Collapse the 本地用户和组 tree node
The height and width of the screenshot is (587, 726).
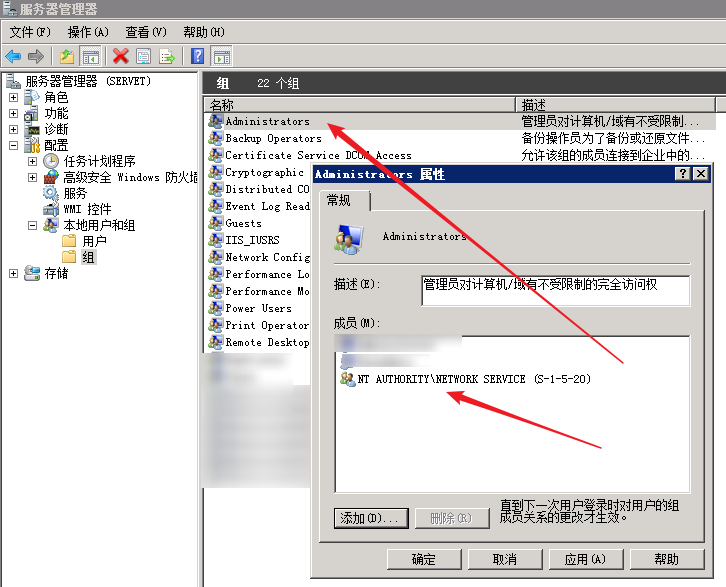[32, 225]
